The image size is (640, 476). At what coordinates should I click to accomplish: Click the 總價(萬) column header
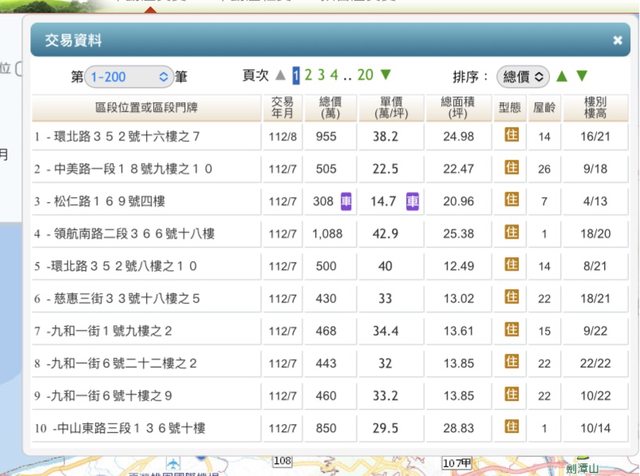tap(331, 108)
